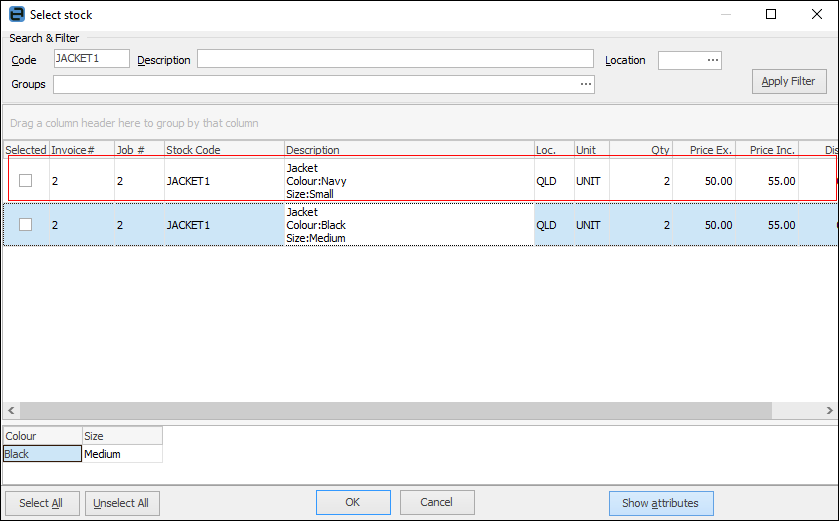Screen dimensions: 839x521
Task: Sort by the Price Ex. column header
Action: coord(704,150)
